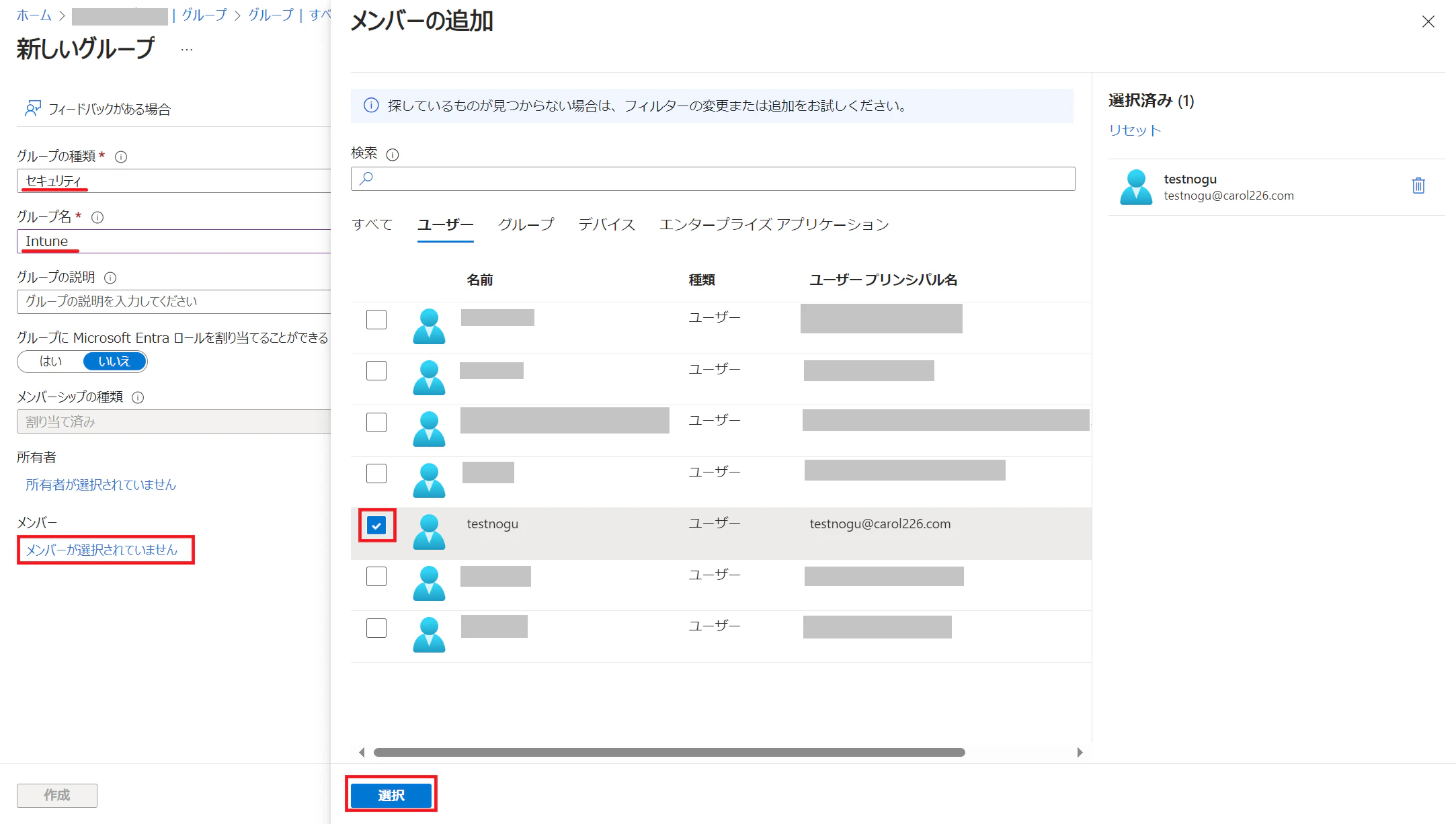Check the checkbox in the row just above testnogu

point(376,473)
